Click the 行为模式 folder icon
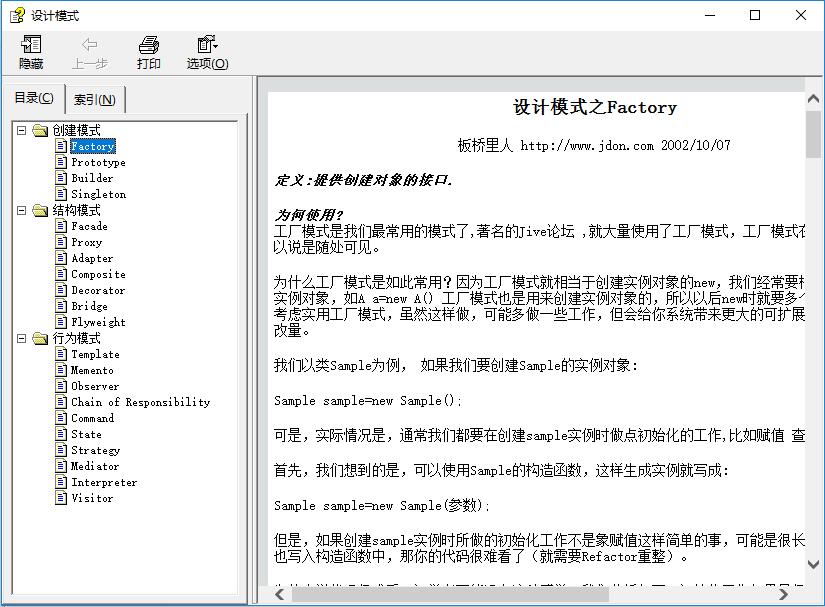Screen dimensions: 825x607 click(x=41, y=338)
